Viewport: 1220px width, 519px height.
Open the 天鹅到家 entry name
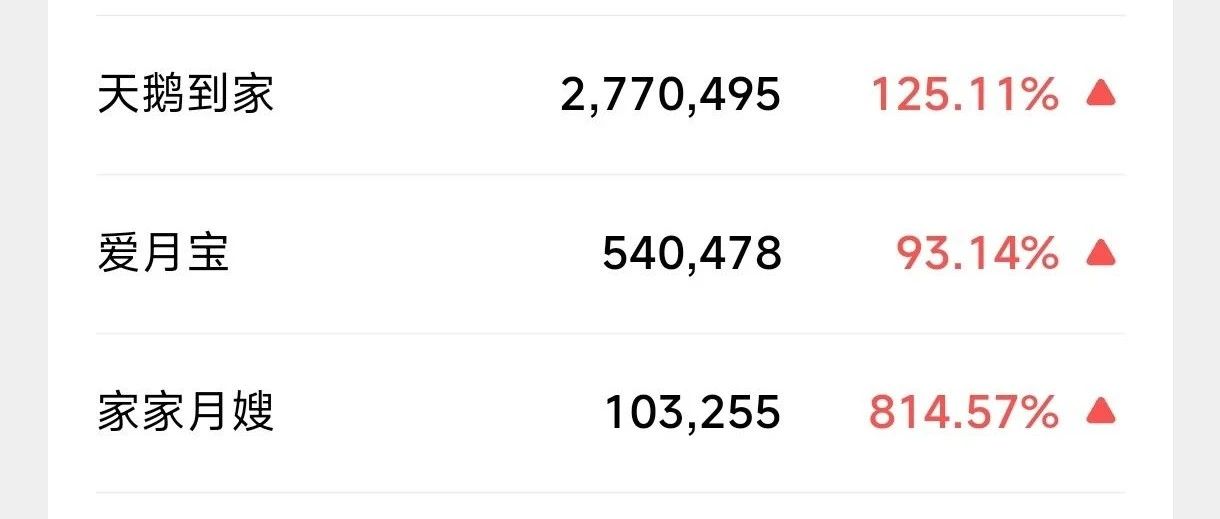click(186, 95)
